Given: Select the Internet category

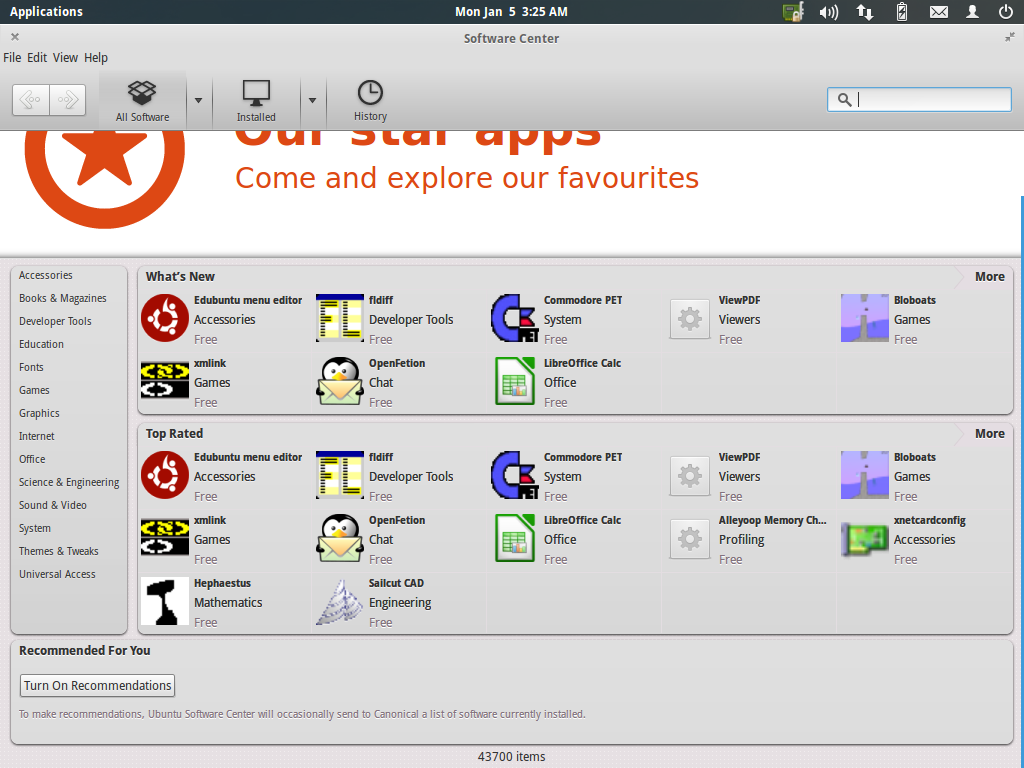Looking at the screenshot, I should point(37,436).
